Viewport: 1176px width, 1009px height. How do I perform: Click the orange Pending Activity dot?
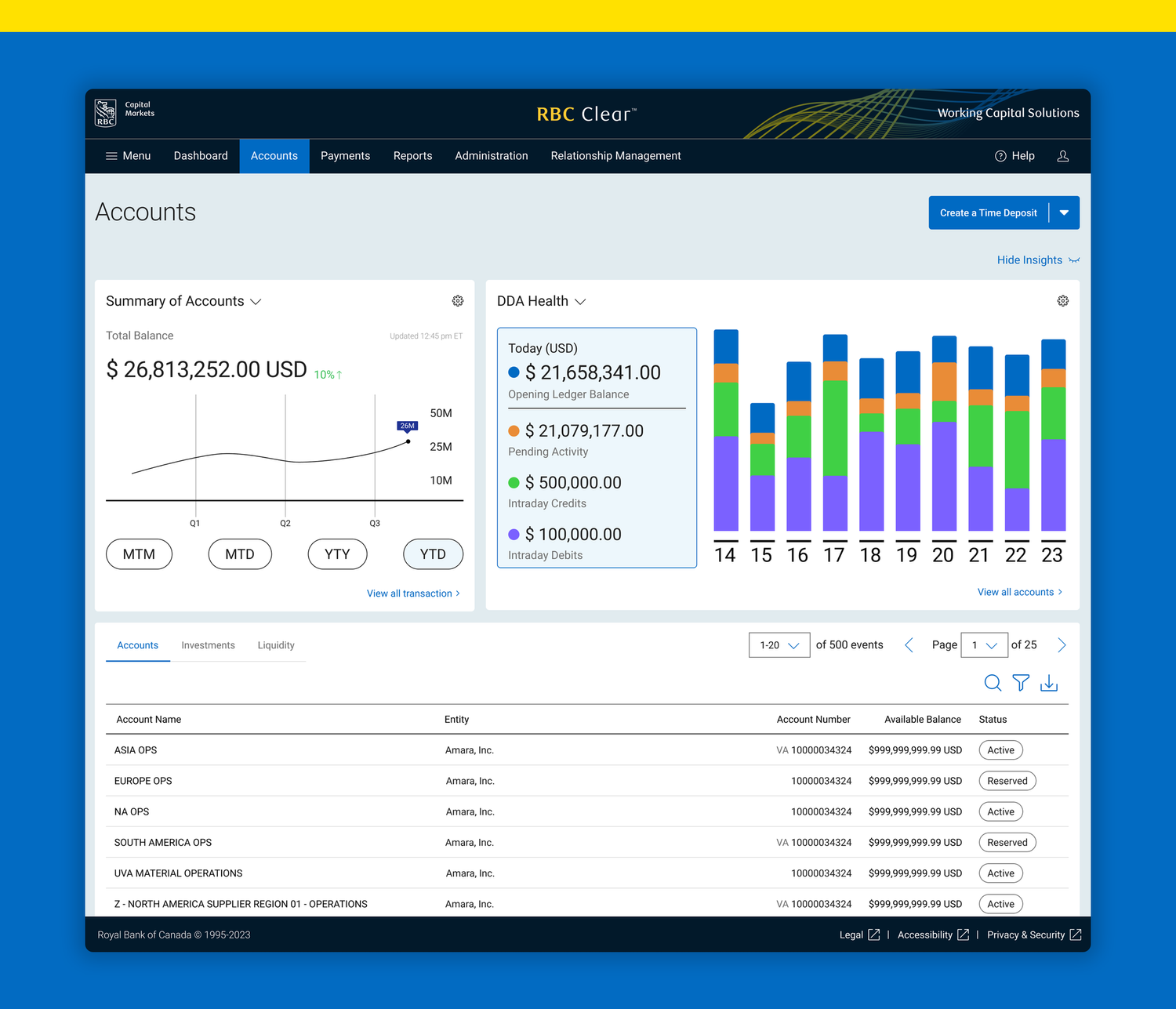[x=514, y=430]
